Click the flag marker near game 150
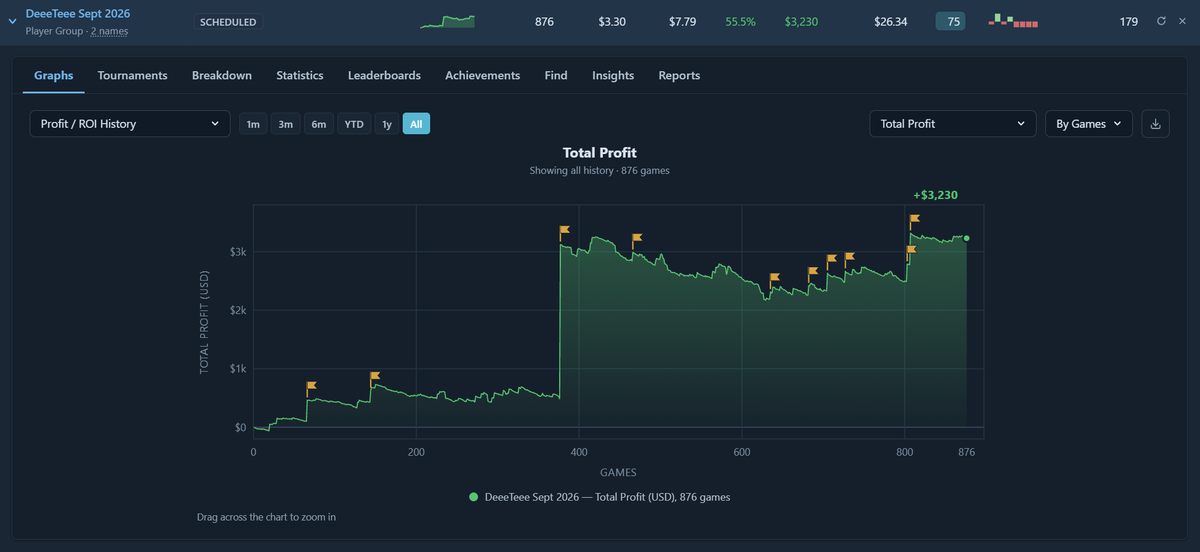The width and height of the screenshot is (1200, 552). [x=374, y=377]
